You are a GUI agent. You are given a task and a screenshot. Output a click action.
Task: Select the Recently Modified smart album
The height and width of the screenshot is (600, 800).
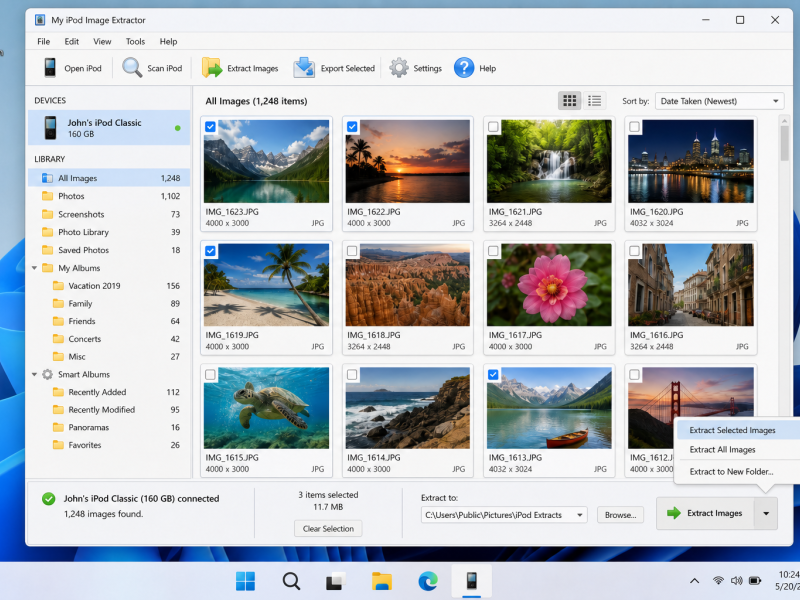point(110,410)
